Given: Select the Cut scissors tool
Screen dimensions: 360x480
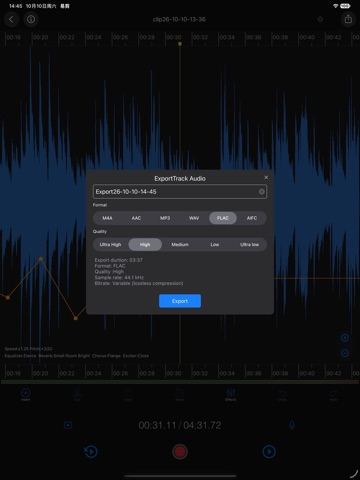Looking at the screenshot, I should pyautogui.click(x=77, y=394).
